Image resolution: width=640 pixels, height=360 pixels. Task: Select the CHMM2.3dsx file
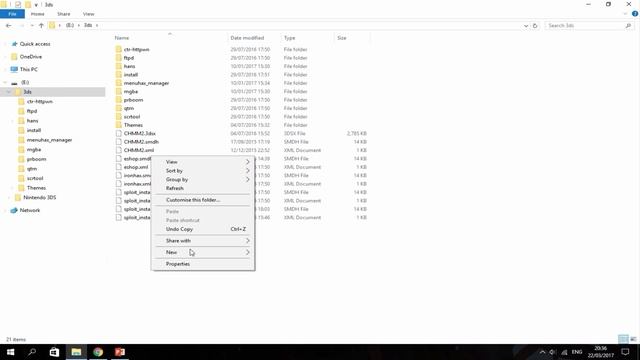[x=140, y=133]
